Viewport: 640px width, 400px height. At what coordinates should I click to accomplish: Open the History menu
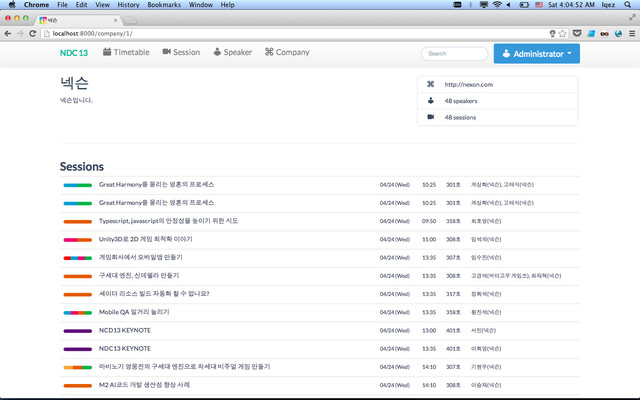pyautogui.click(x=128, y=5)
